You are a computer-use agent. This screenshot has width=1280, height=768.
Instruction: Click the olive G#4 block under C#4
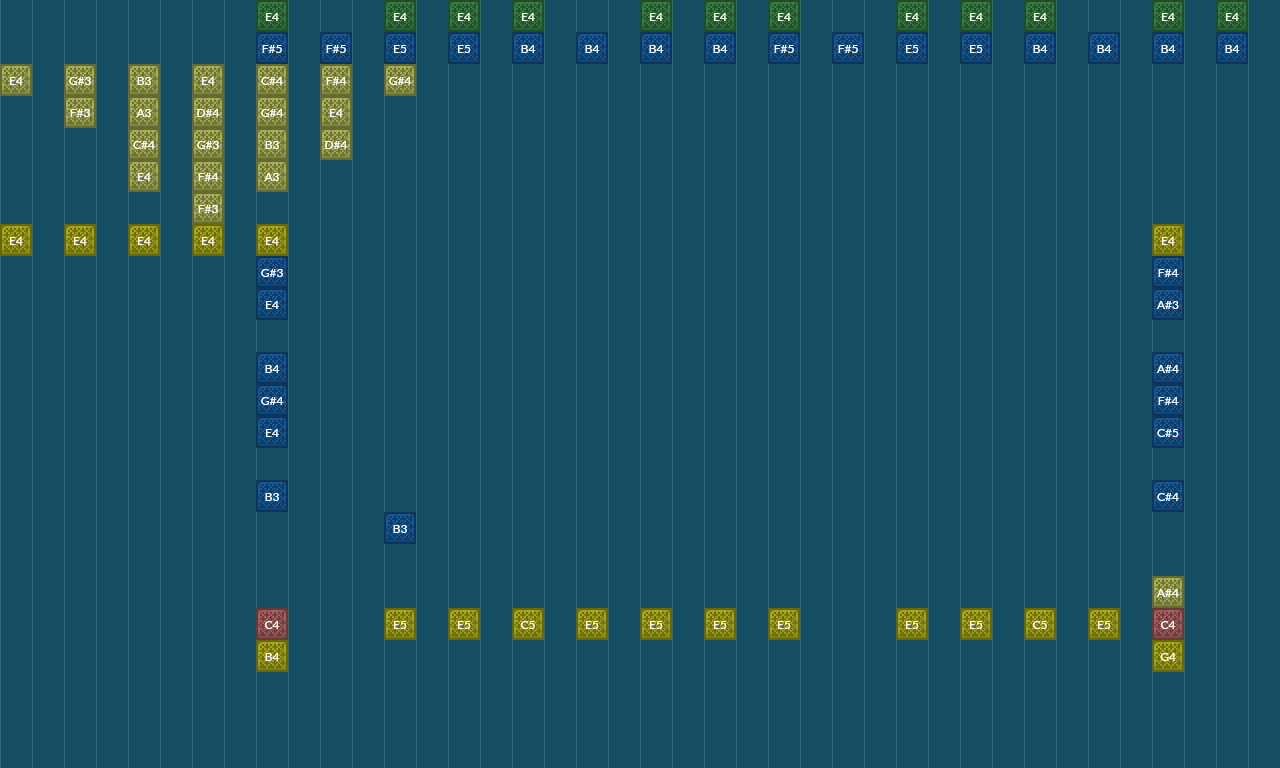click(272, 112)
